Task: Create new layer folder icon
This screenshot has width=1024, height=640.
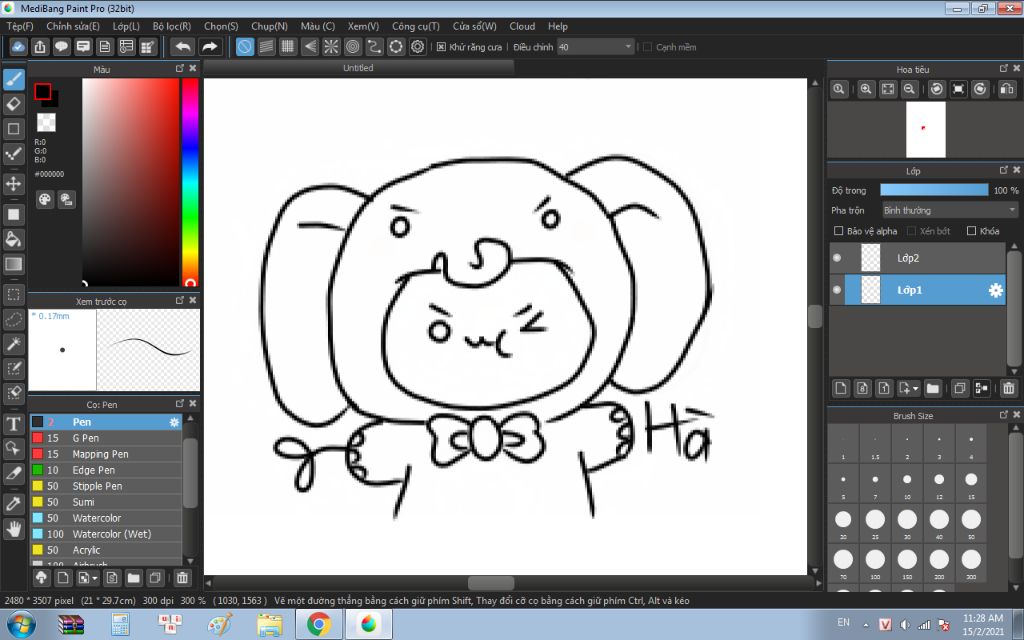Action: pos(933,389)
